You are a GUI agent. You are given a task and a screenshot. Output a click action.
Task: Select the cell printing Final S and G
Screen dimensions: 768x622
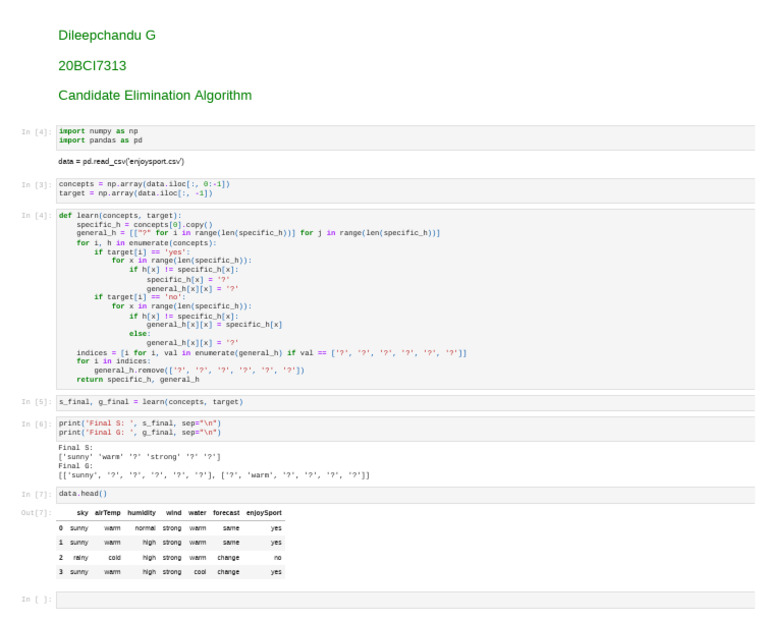[404, 428]
